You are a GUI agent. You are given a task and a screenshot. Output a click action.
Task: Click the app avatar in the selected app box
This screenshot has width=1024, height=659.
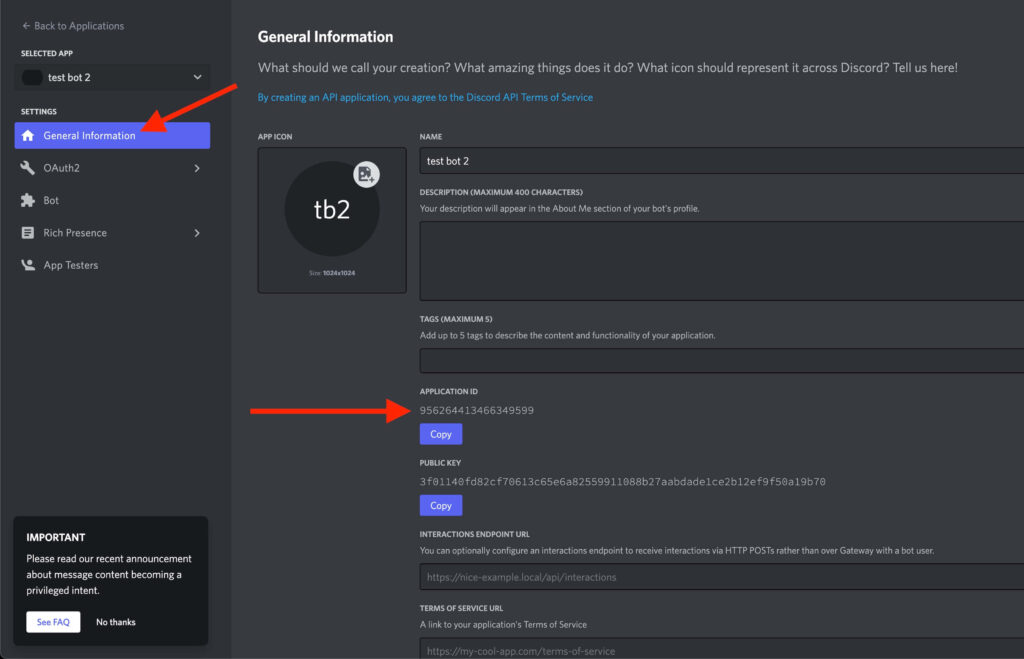[x=32, y=77]
